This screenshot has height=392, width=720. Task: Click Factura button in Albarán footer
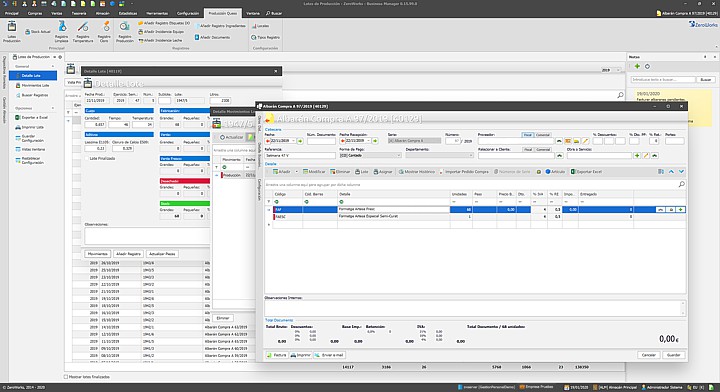tap(277, 355)
